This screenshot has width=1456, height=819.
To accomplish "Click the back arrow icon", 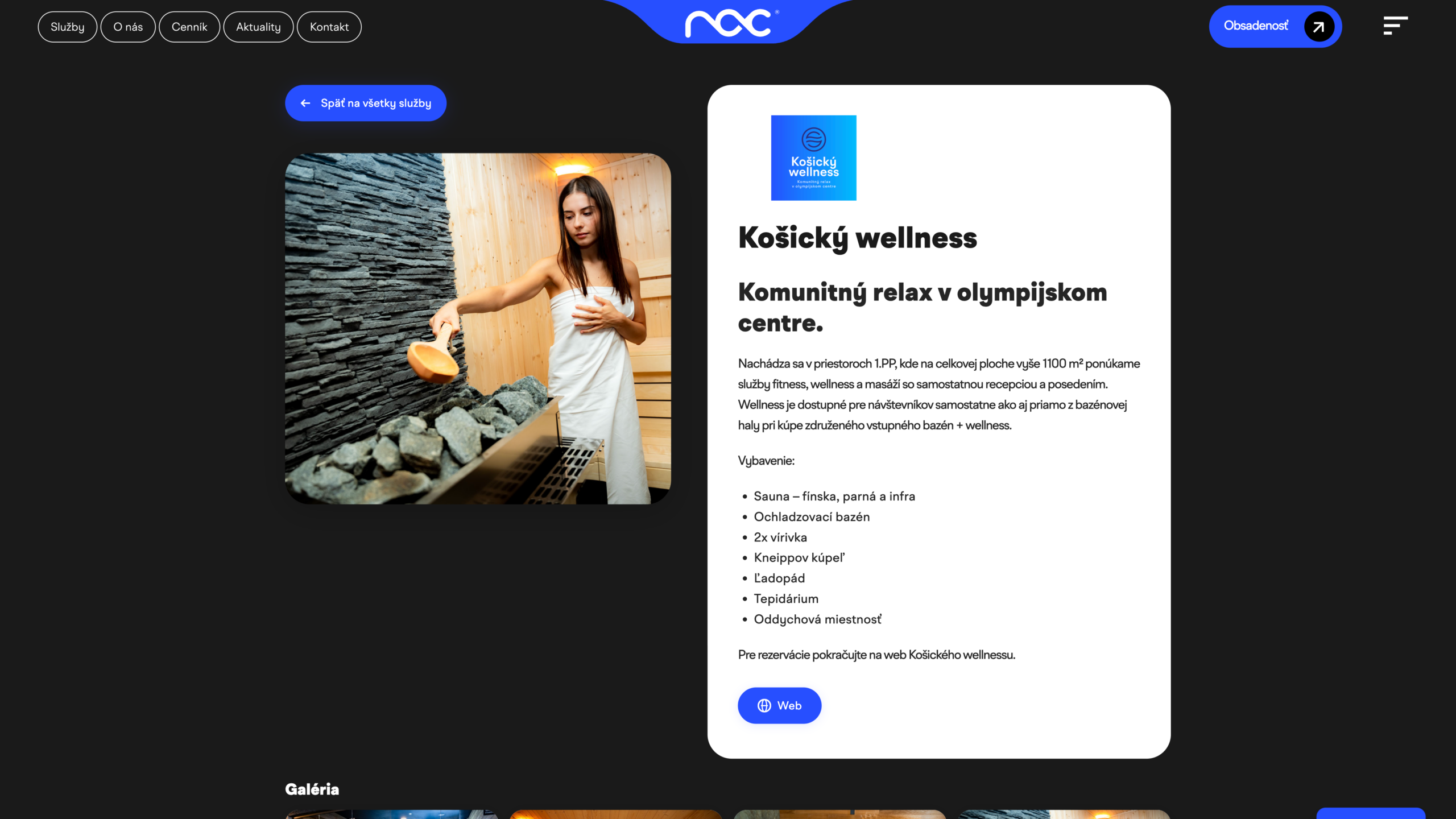I will (x=305, y=103).
